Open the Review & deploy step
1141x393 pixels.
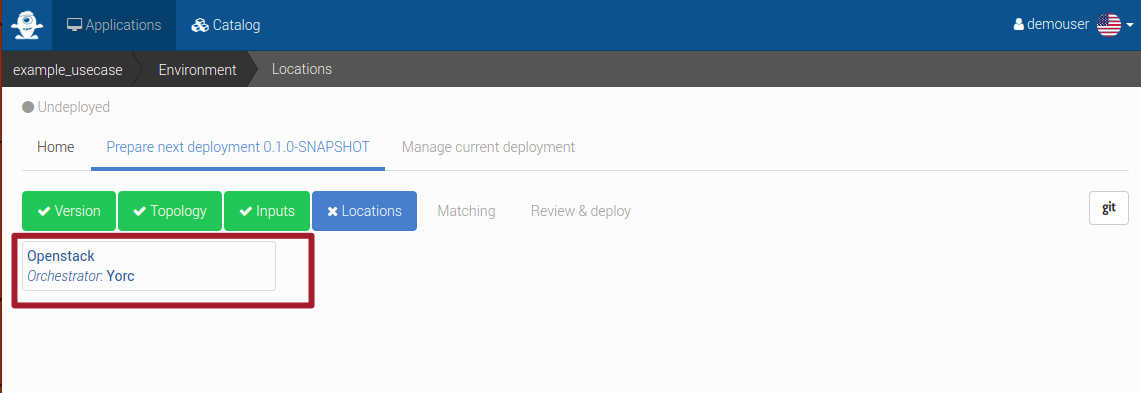pos(581,211)
